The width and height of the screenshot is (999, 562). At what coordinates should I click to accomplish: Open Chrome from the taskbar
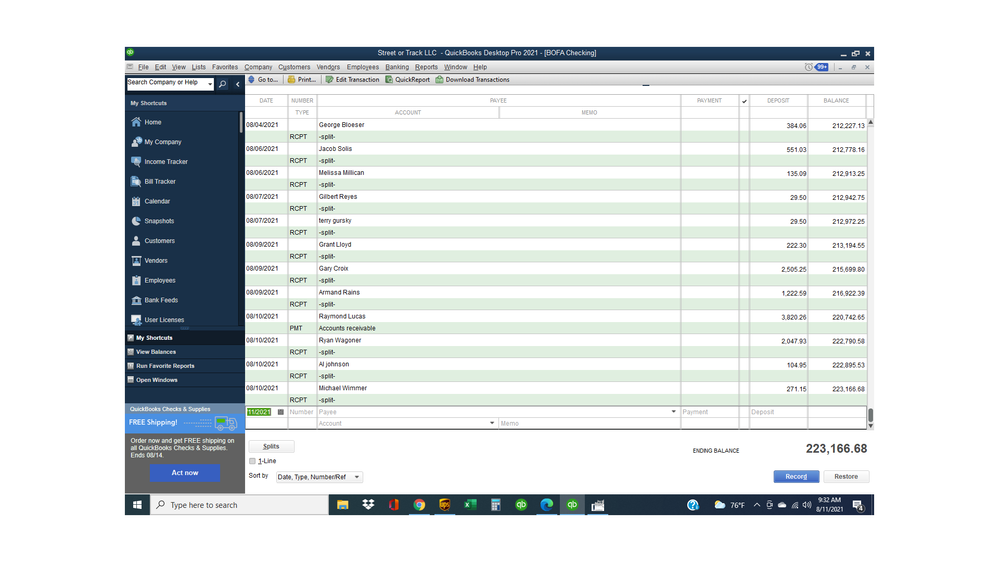point(419,505)
